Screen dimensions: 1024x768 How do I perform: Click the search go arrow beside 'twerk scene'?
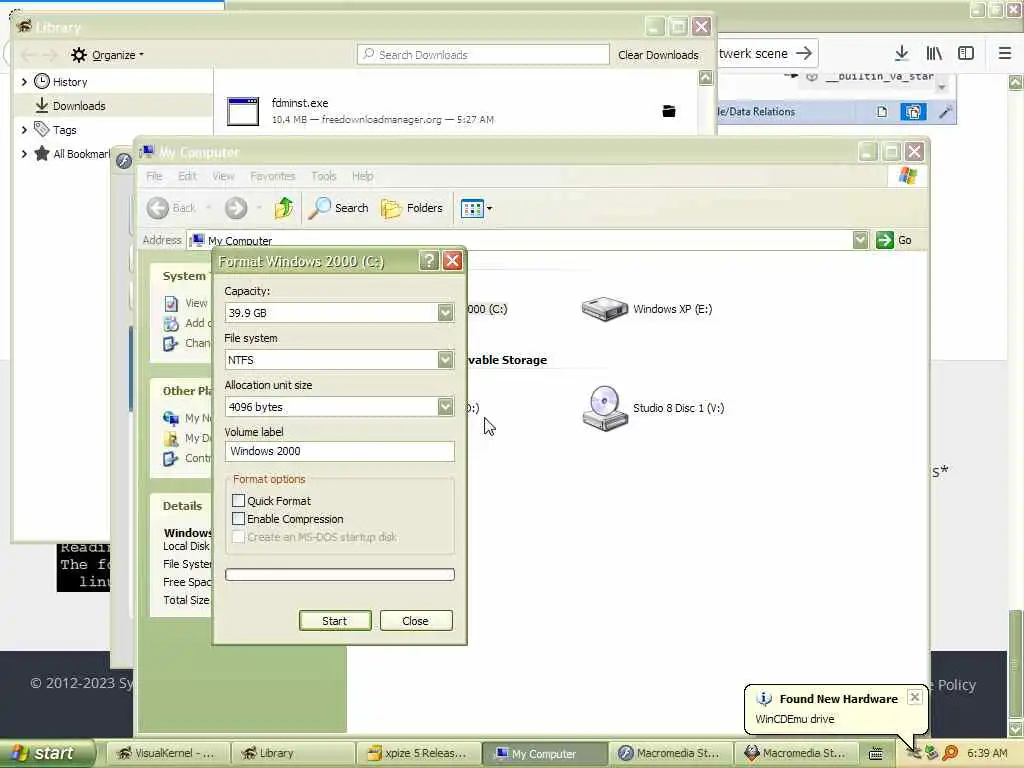coord(804,54)
